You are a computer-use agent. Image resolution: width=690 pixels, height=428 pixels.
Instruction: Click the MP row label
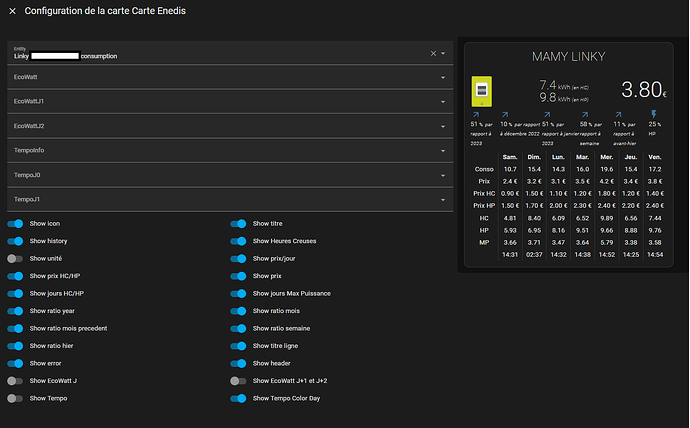click(484, 242)
